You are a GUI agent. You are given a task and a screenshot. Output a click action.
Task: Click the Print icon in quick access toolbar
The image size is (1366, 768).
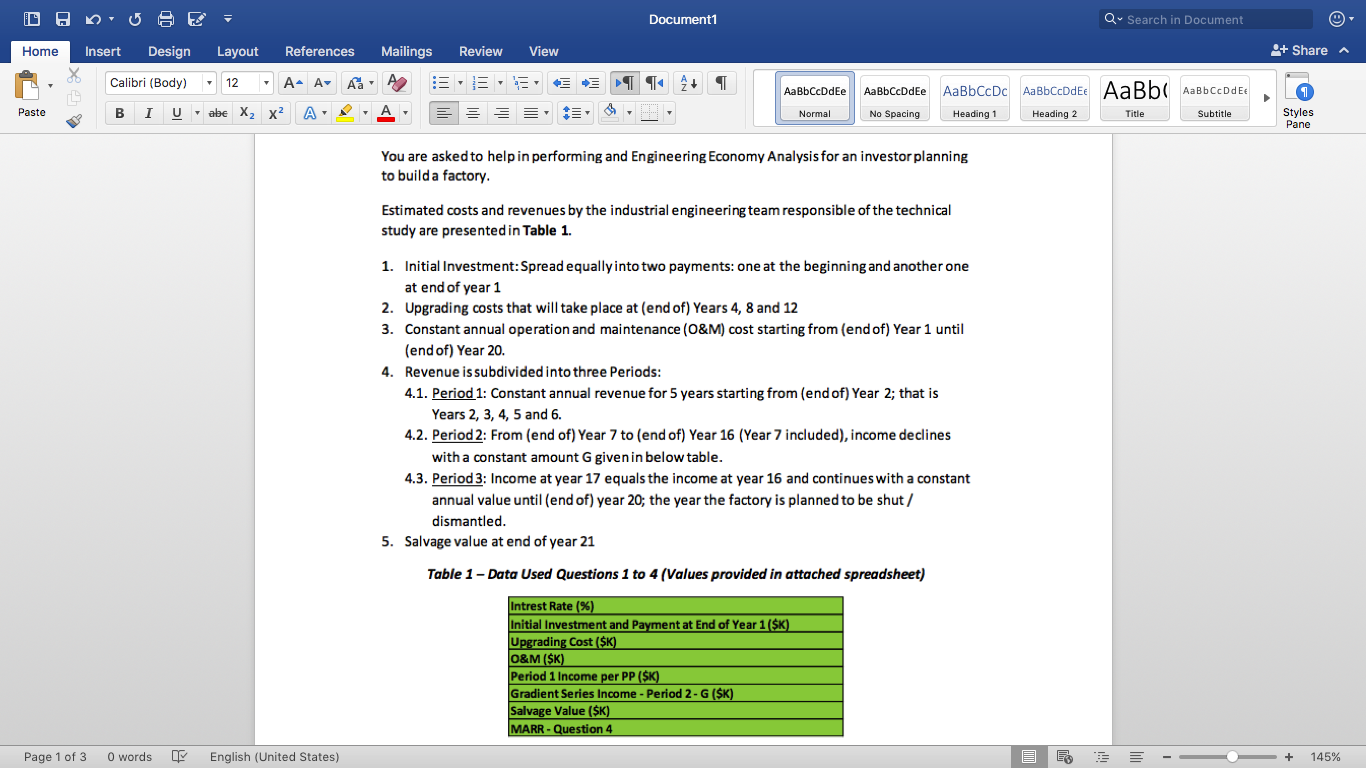[x=166, y=18]
